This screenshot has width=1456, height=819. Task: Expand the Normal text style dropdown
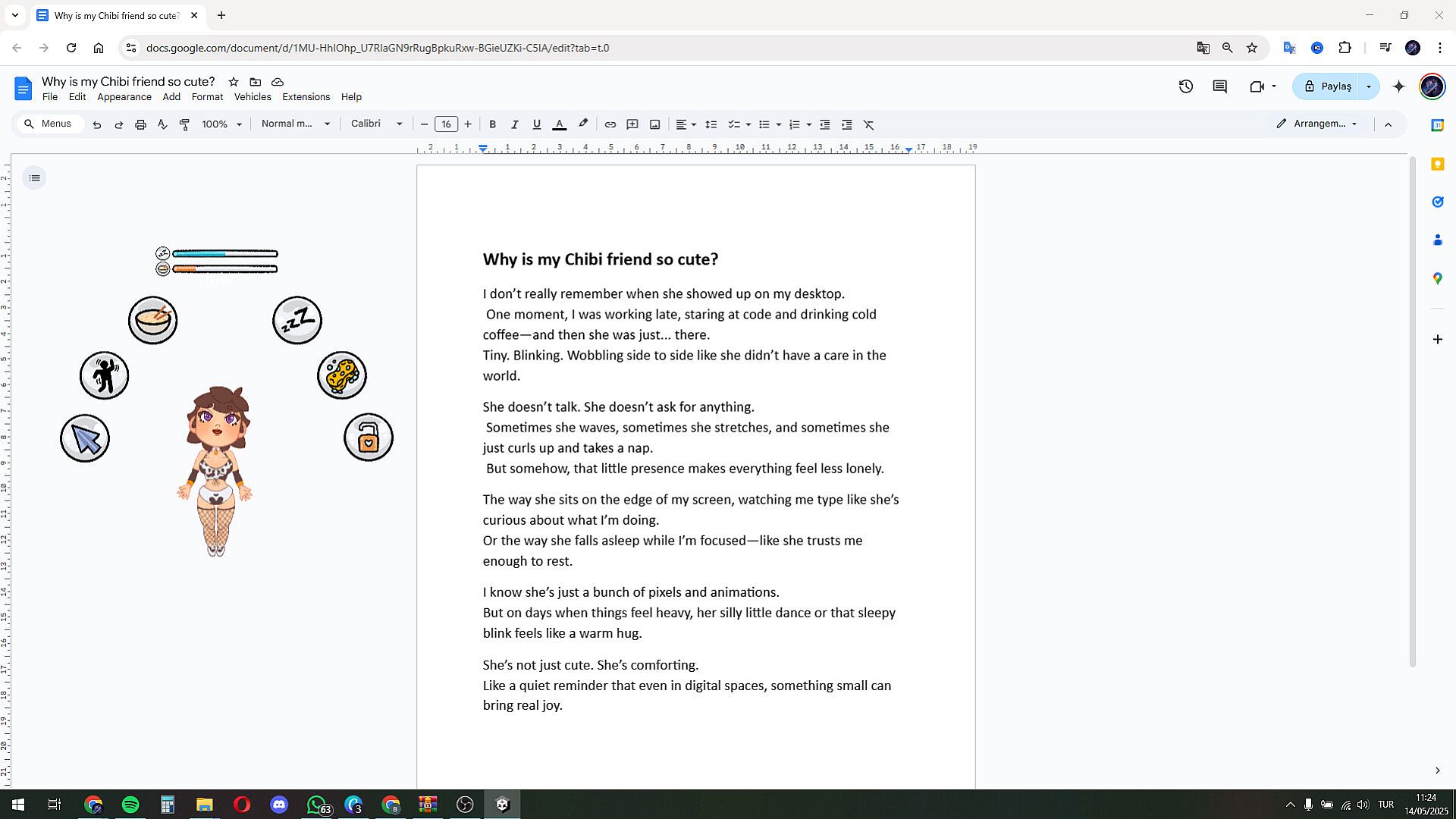tap(296, 124)
